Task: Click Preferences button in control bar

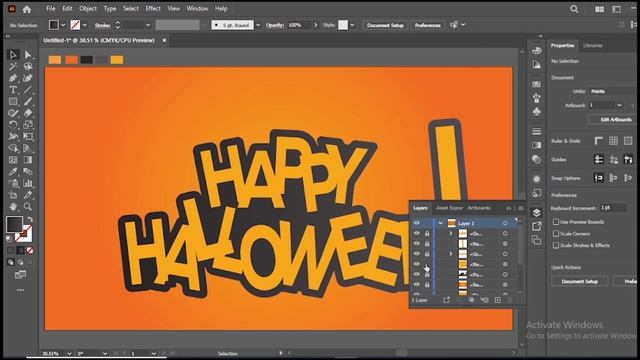Action: (x=428, y=25)
